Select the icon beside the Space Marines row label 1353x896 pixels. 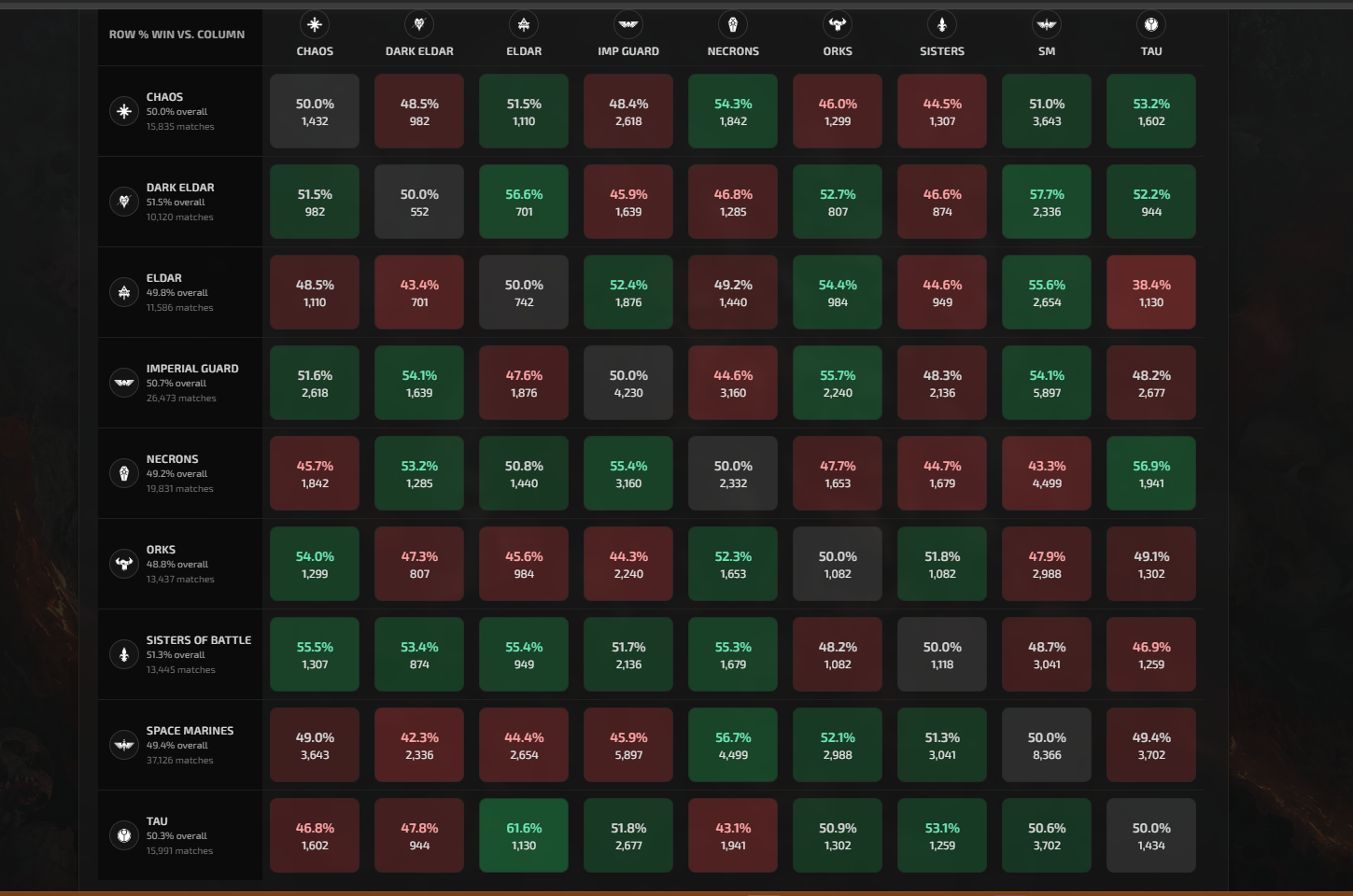pyautogui.click(x=124, y=745)
